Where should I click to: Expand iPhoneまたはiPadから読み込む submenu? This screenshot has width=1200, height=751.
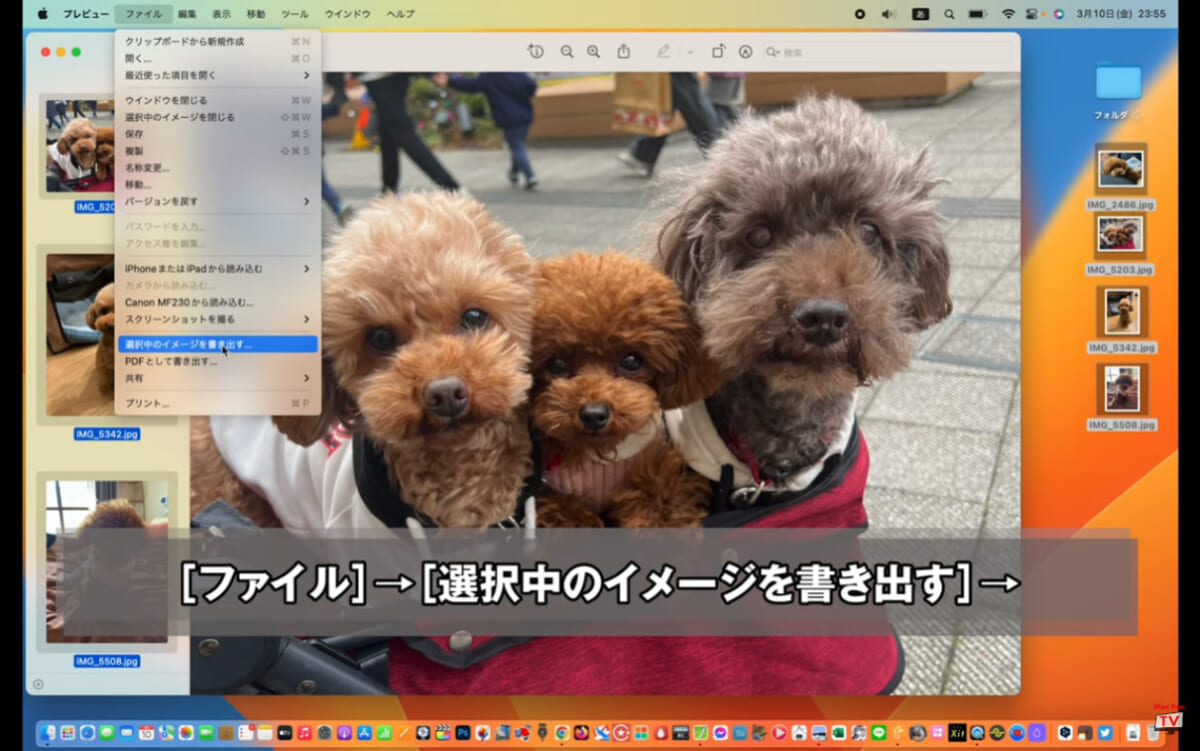point(217,269)
